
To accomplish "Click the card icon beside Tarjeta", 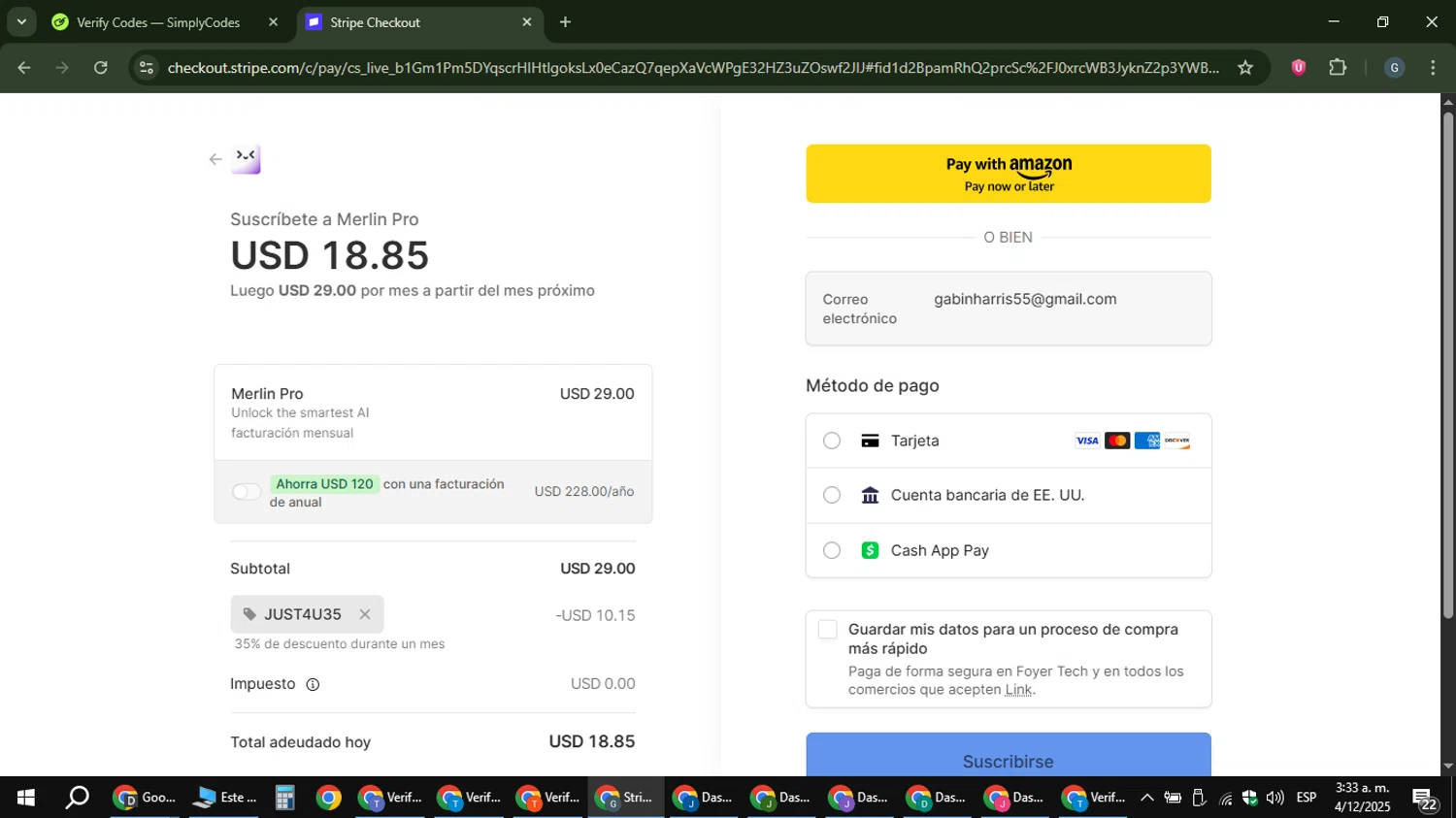I will click(x=870, y=441).
